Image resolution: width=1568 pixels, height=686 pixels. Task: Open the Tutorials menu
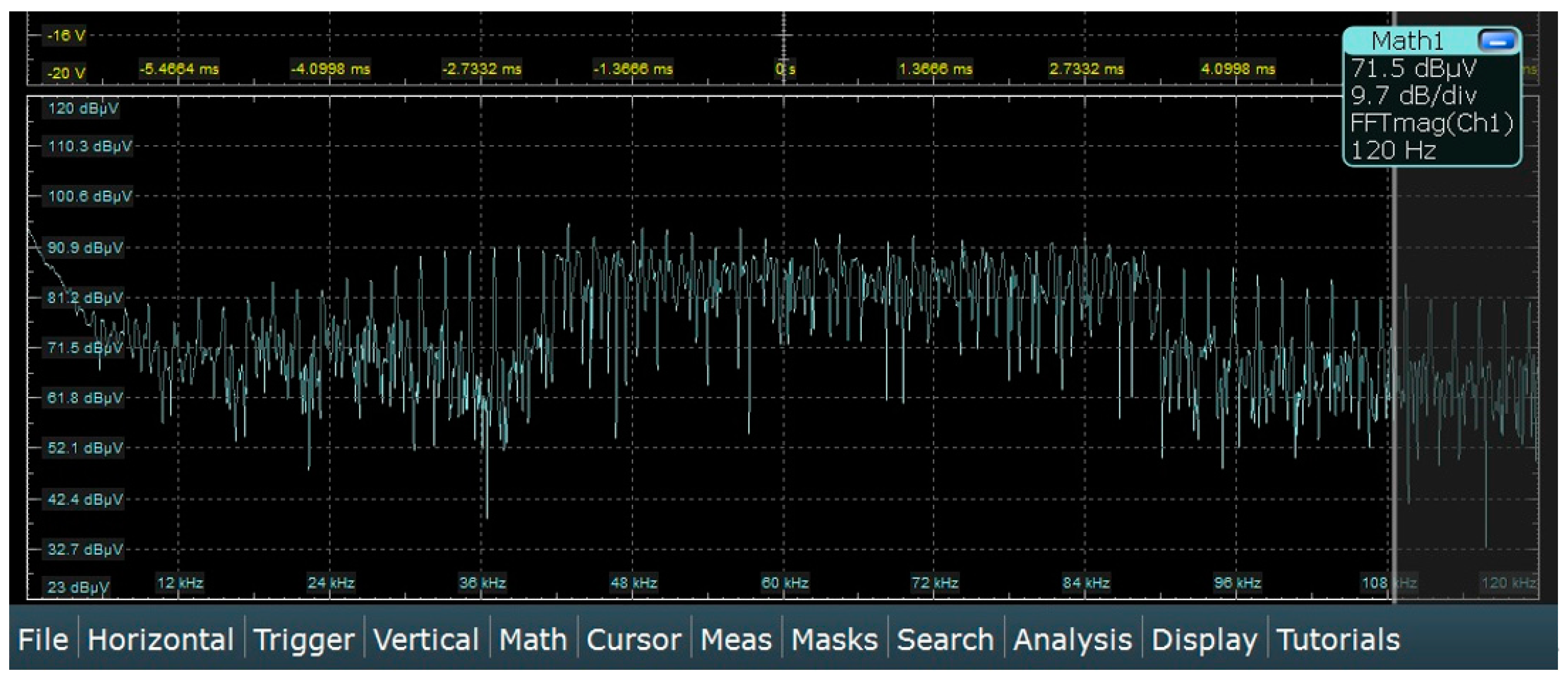click(1337, 639)
